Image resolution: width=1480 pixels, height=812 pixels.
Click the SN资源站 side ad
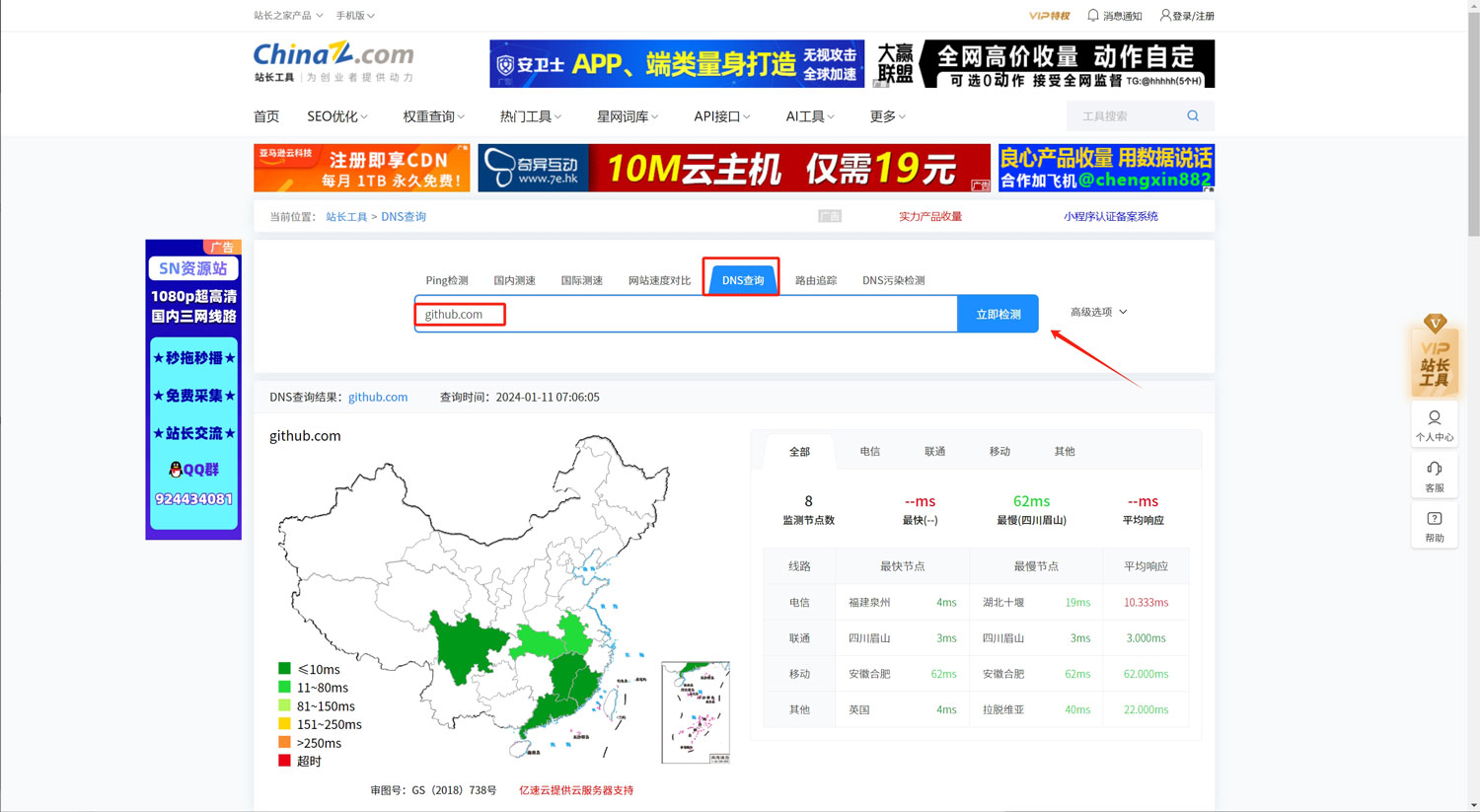click(193, 389)
